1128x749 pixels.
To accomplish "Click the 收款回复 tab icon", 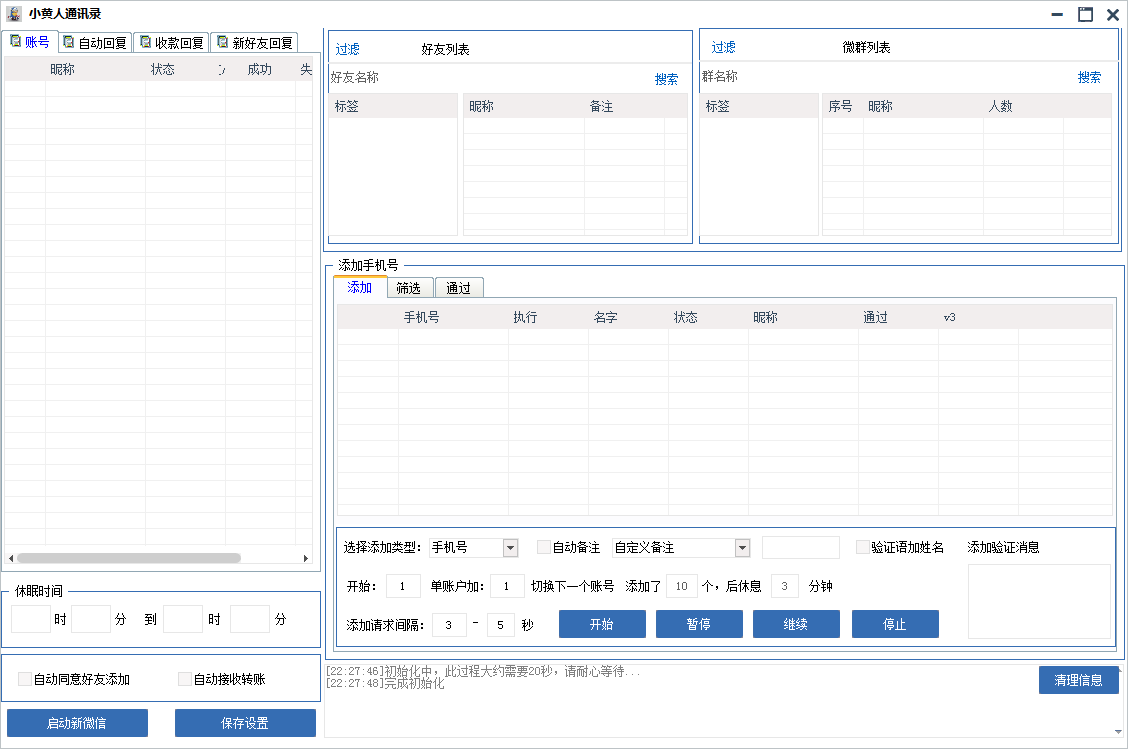I will click(x=146, y=42).
